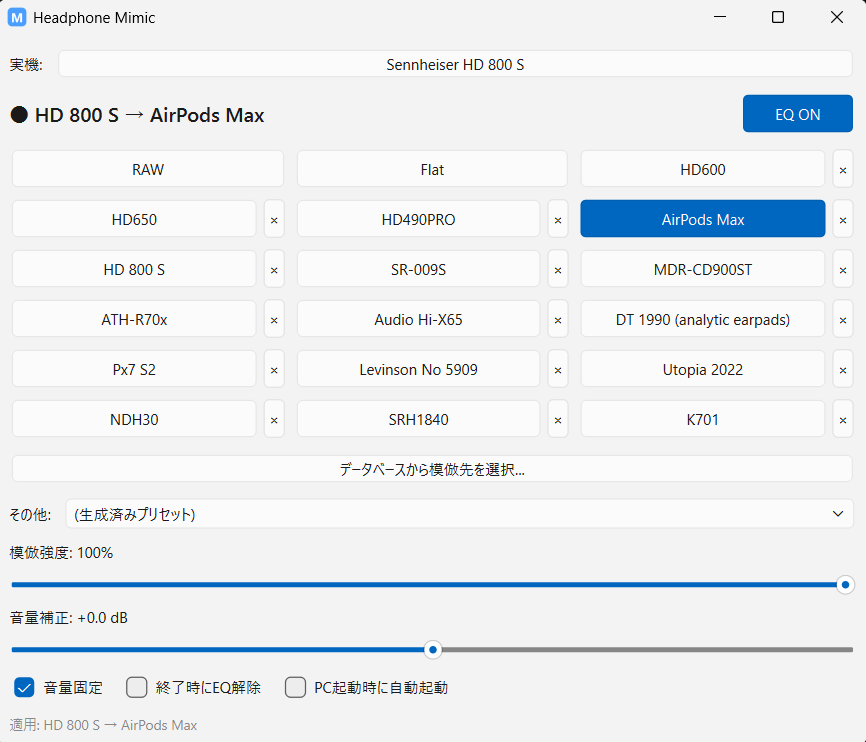This screenshot has height=742, width=866.
Task: Choose the HD600 preset
Action: click(x=703, y=169)
